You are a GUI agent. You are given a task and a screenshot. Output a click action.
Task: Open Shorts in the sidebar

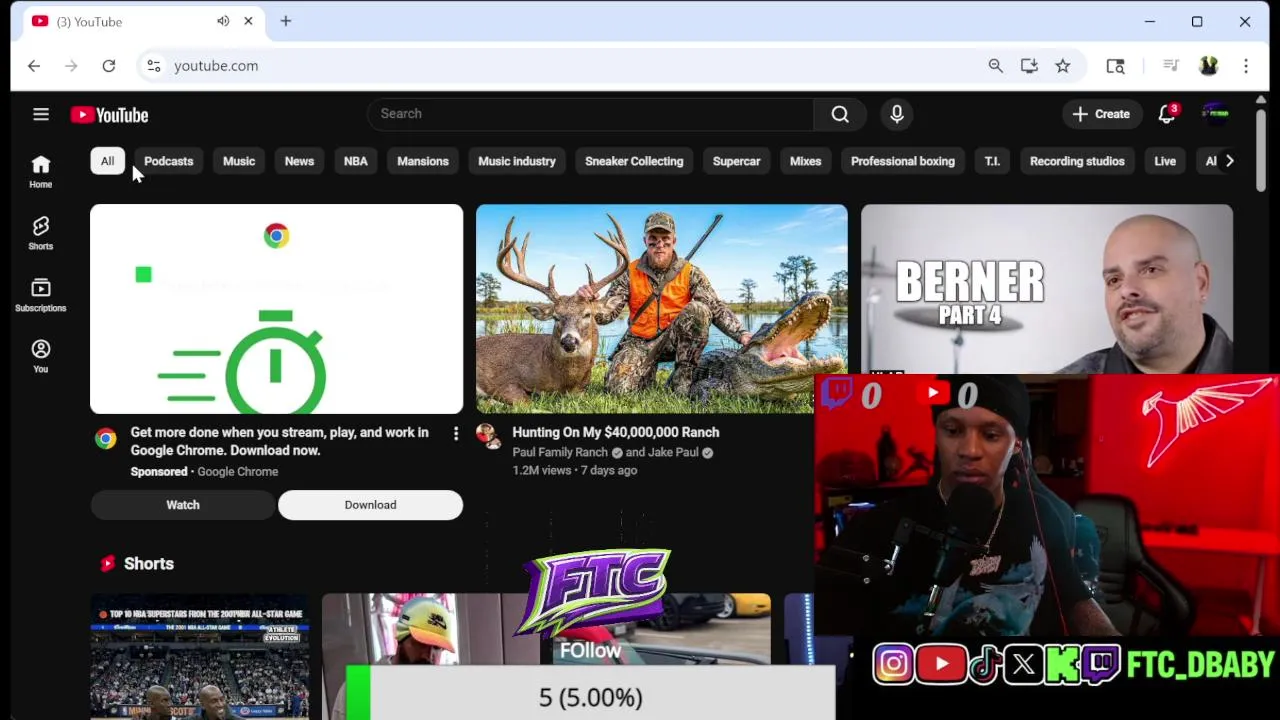click(41, 233)
